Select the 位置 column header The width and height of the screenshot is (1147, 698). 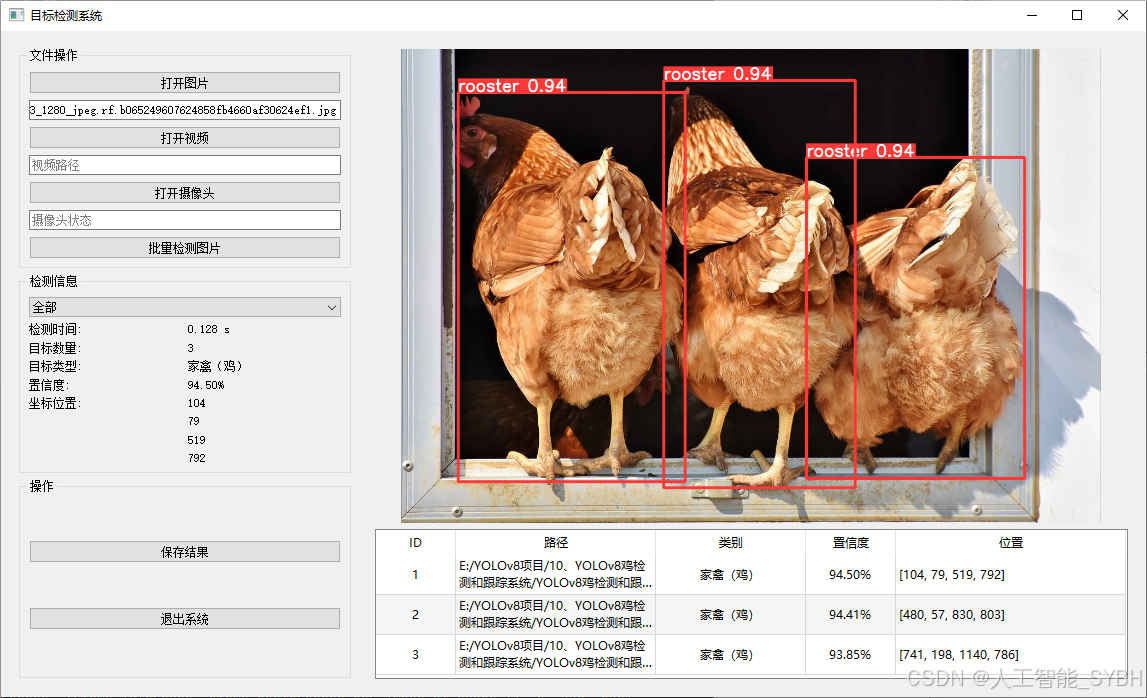pyautogui.click(x=1011, y=542)
